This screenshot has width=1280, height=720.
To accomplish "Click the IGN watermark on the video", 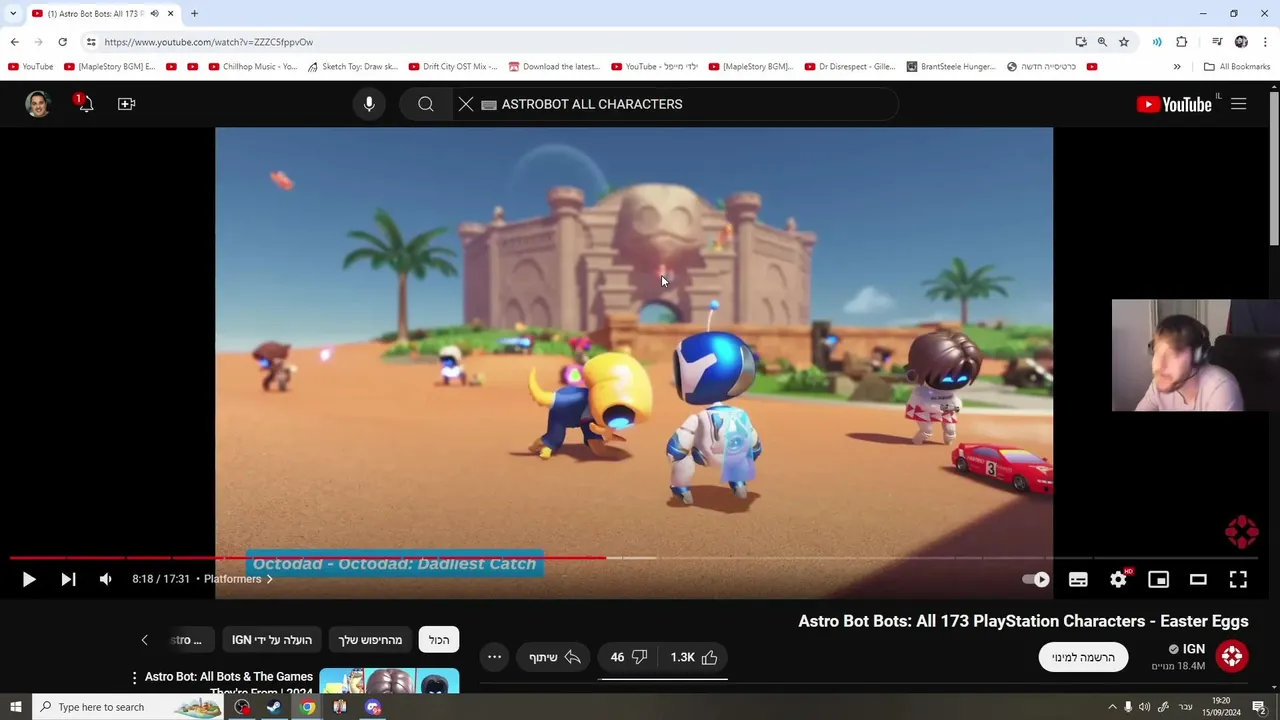I will coord(1241,532).
